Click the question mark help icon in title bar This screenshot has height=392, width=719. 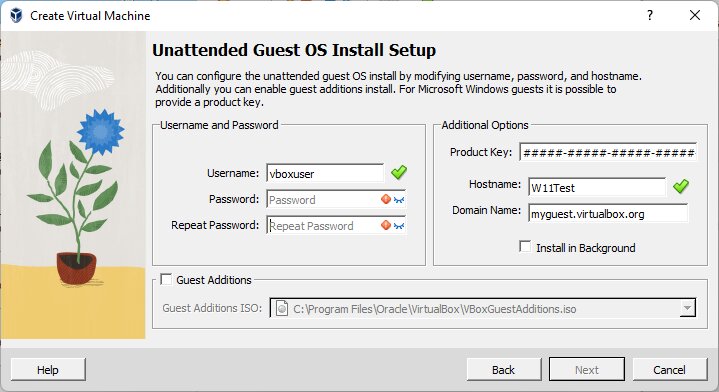650,15
